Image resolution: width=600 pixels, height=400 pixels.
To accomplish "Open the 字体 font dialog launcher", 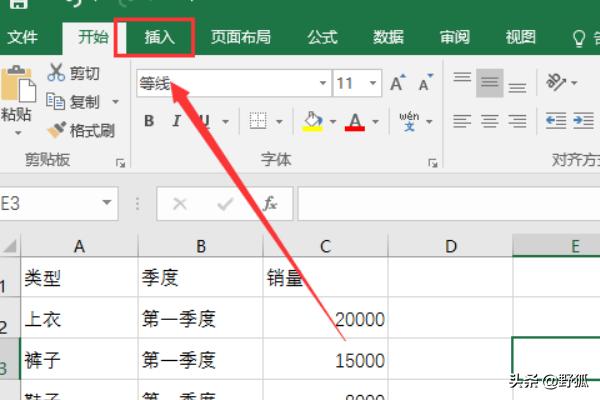I will pyautogui.click(x=433, y=163).
